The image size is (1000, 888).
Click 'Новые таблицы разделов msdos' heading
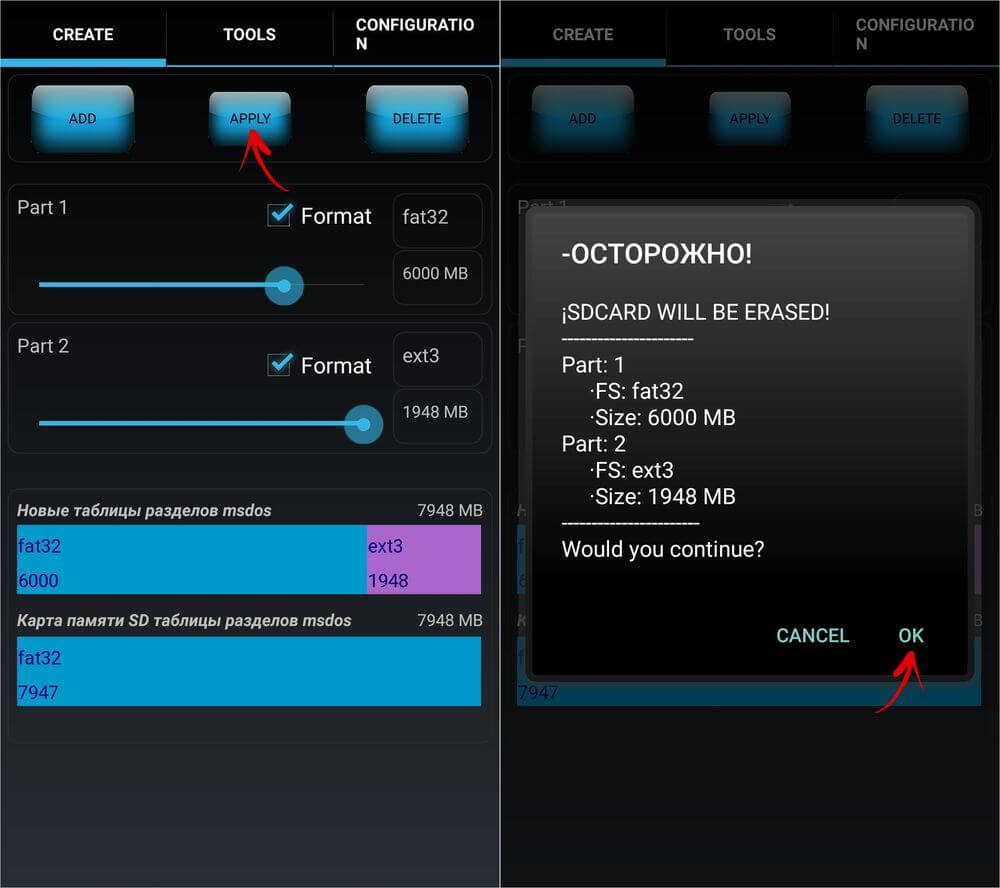[144, 510]
